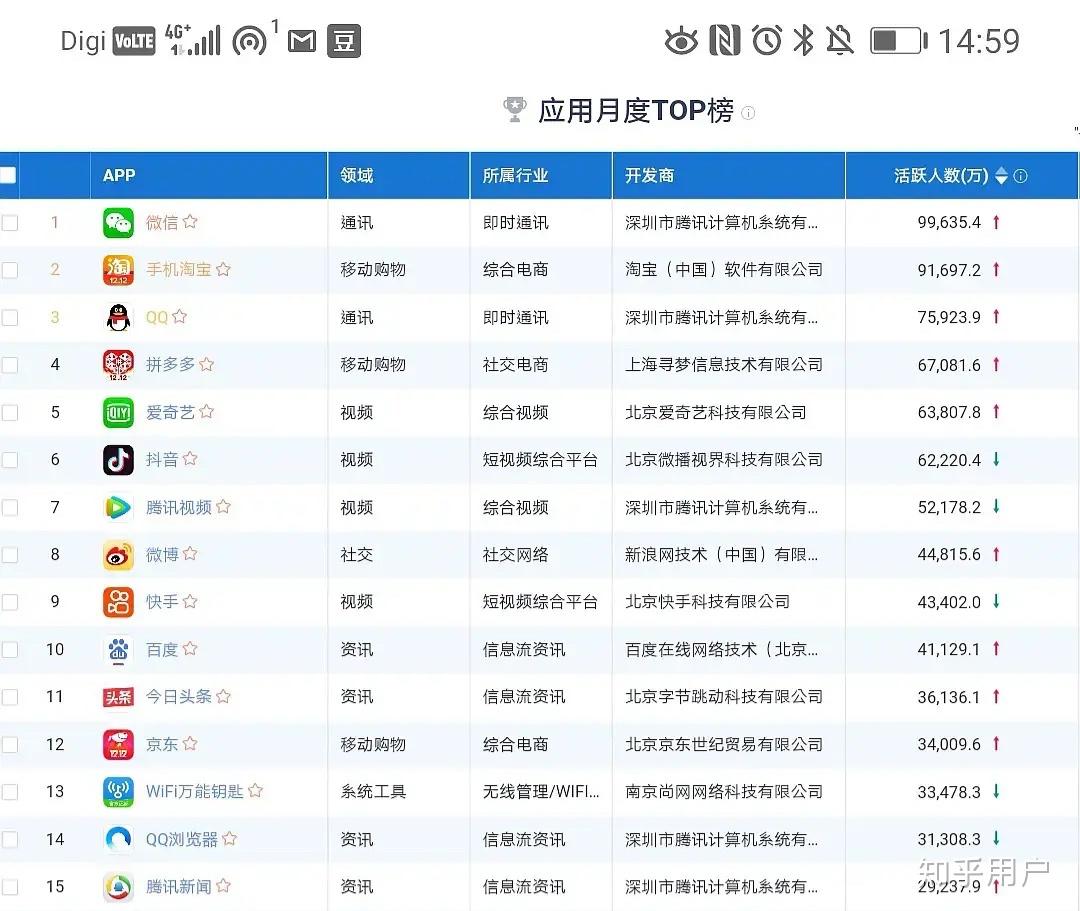Select the 领域 column header
Screen dimensions: 1080x911
pos(399,176)
